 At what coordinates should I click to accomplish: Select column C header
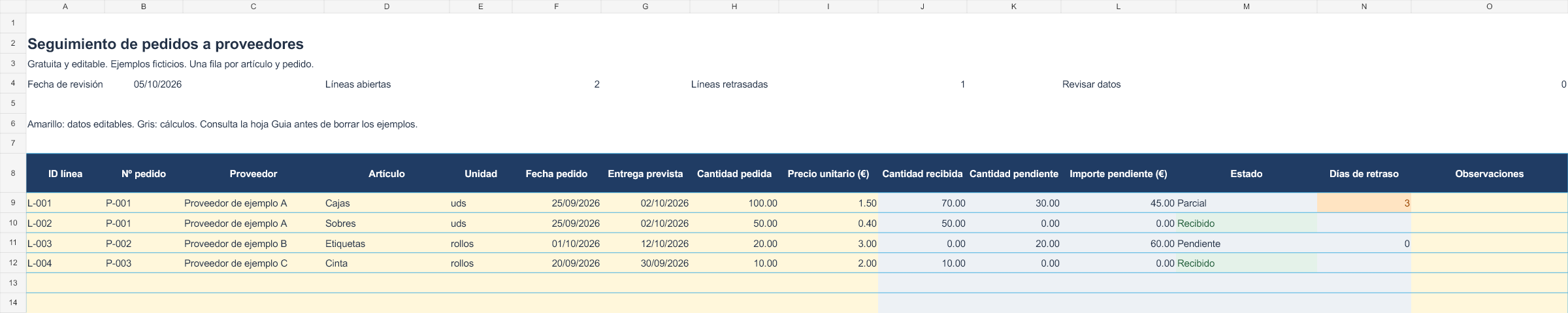(x=253, y=7)
